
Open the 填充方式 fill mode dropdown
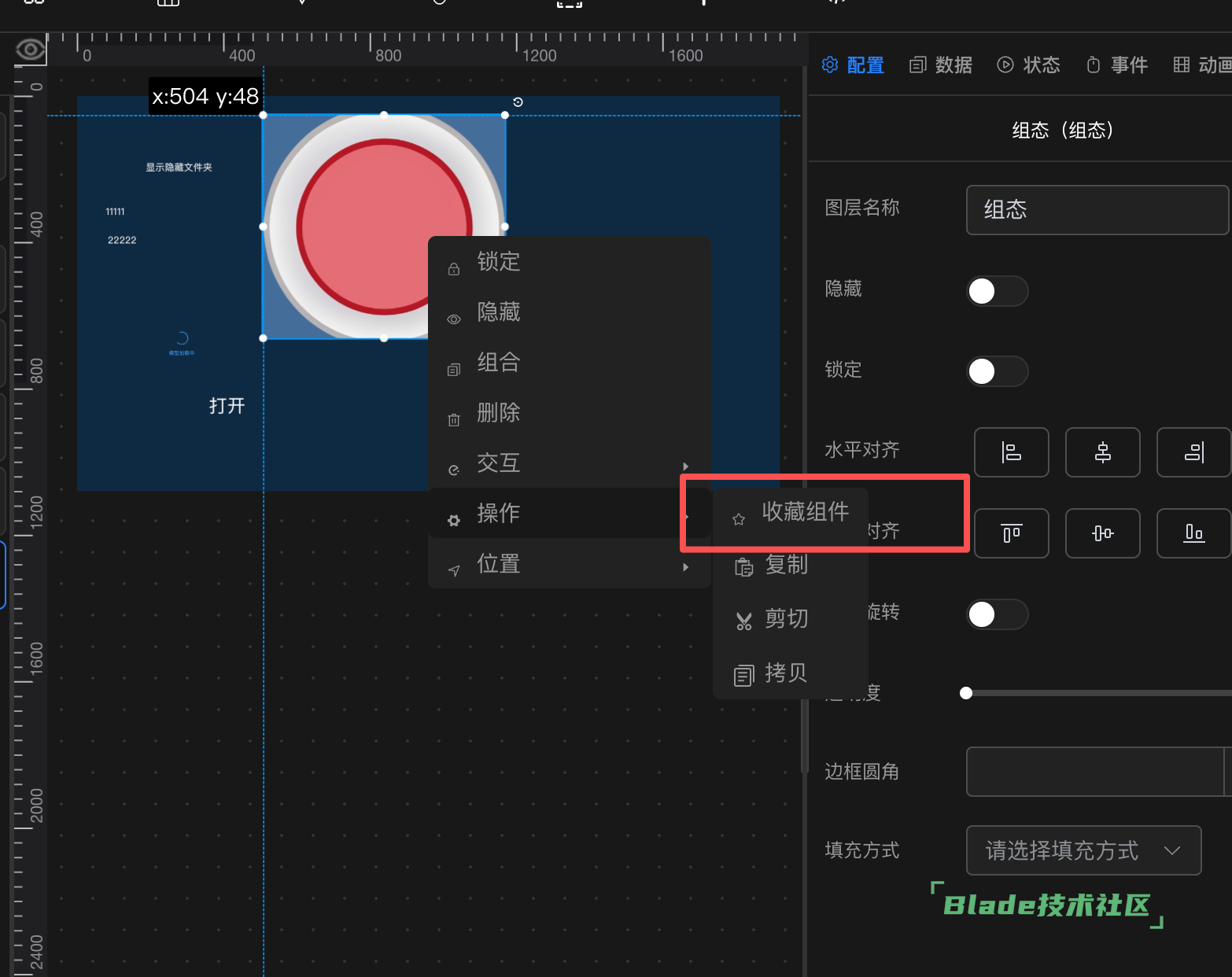(x=1083, y=850)
